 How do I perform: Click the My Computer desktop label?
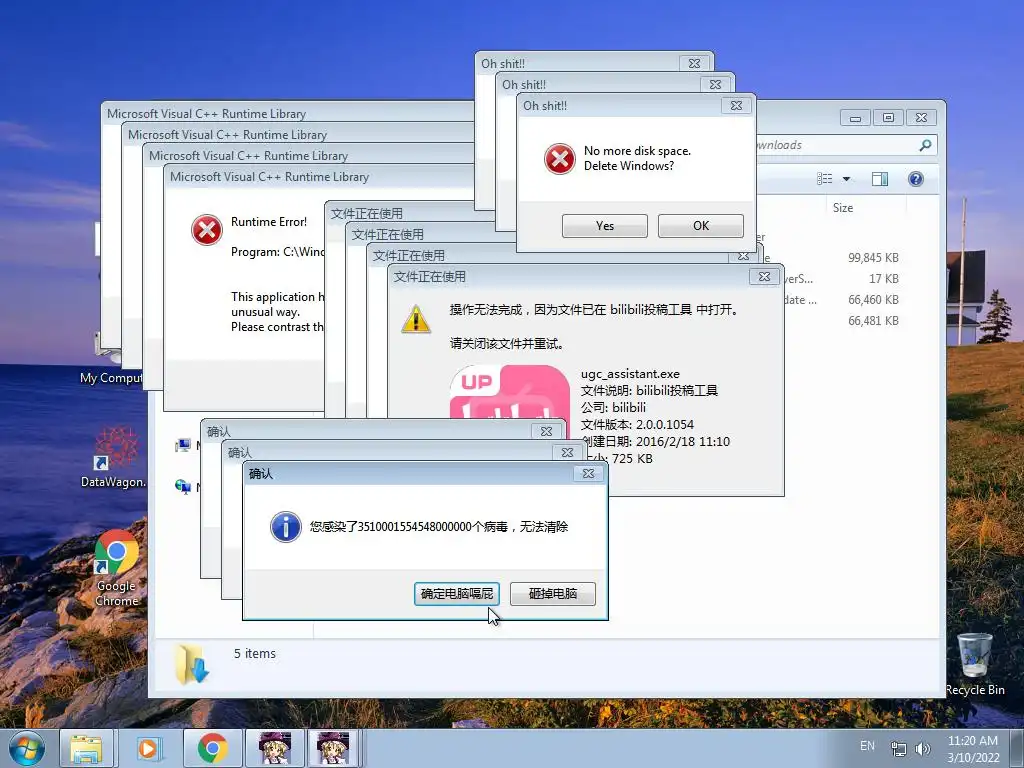pos(111,377)
